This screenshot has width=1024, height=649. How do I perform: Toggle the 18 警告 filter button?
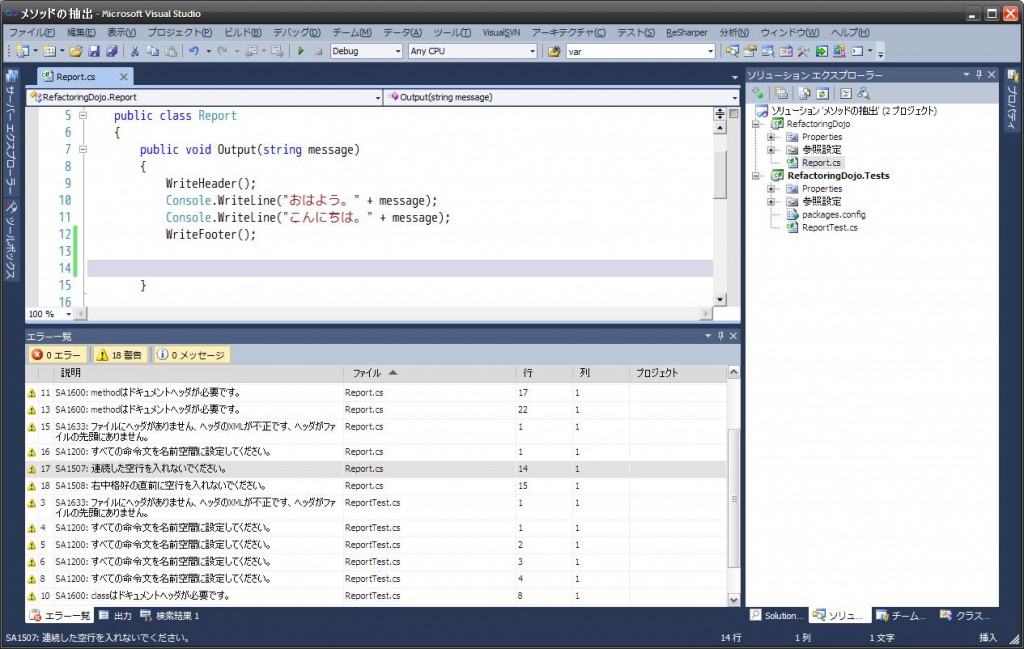tap(120, 355)
